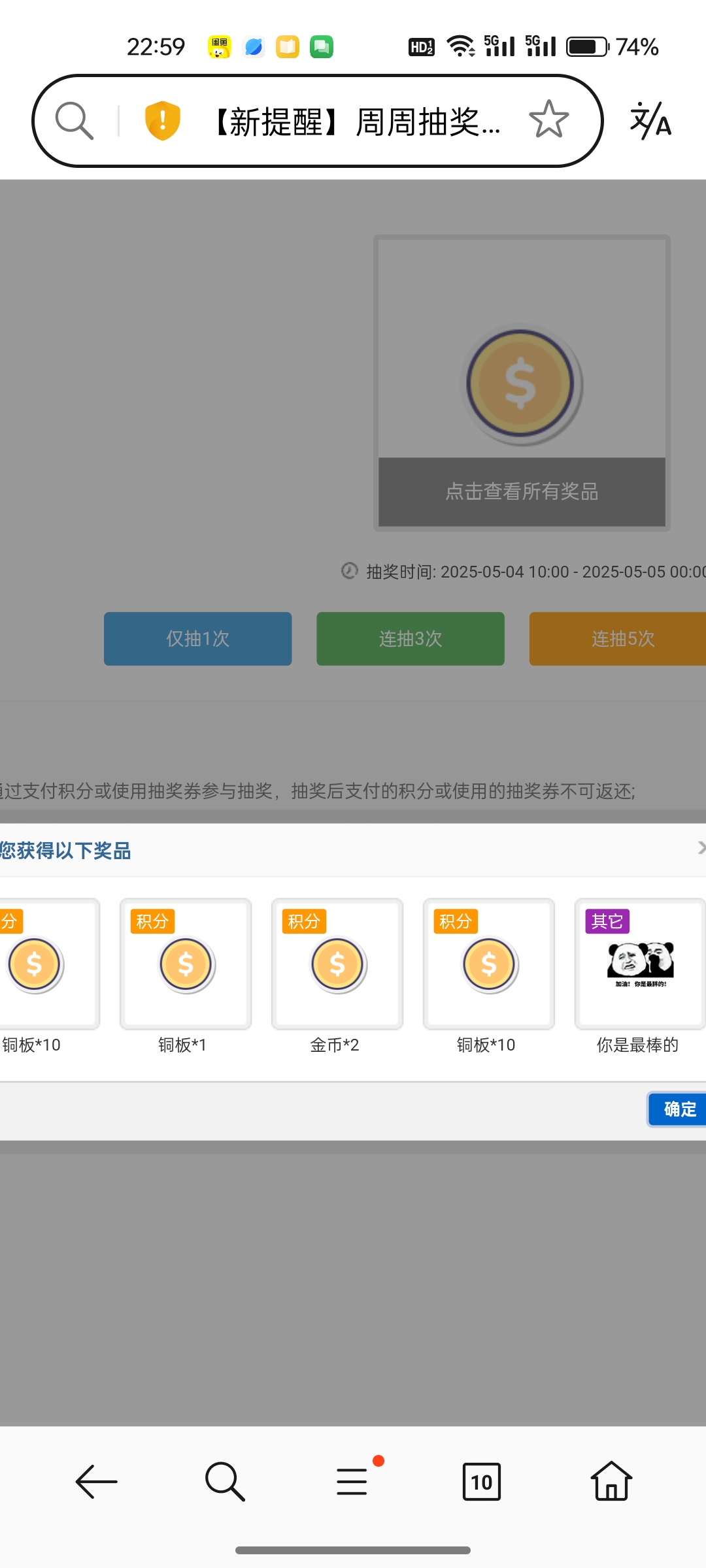The image size is (706, 1568).
Task: Open the browser hamburger menu
Action: click(x=352, y=1481)
